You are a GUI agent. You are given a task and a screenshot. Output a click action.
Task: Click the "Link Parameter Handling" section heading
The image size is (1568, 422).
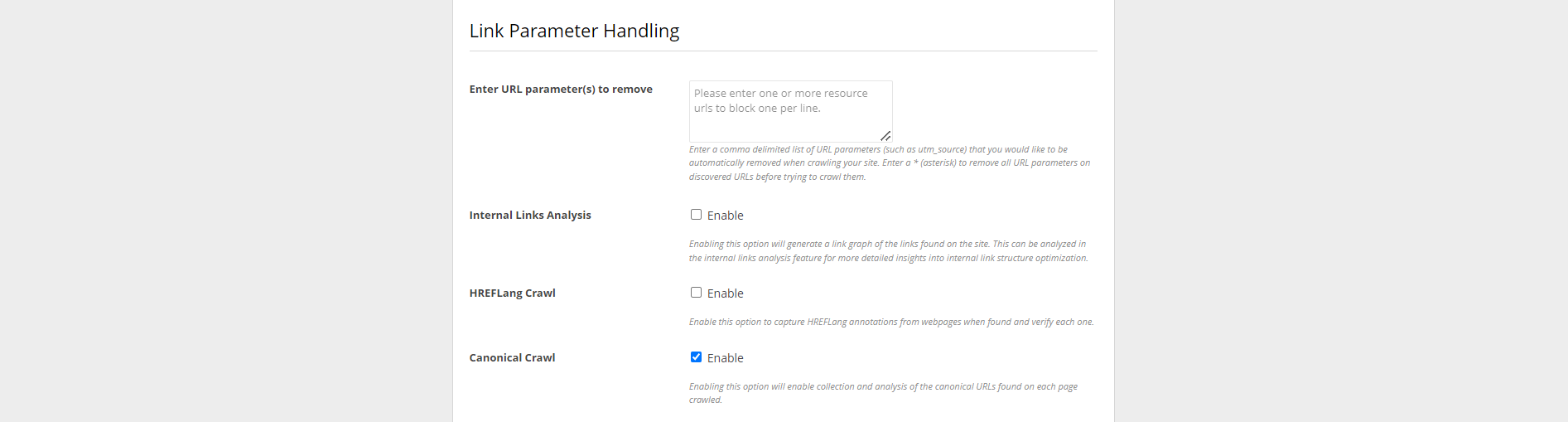[x=574, y=32]
